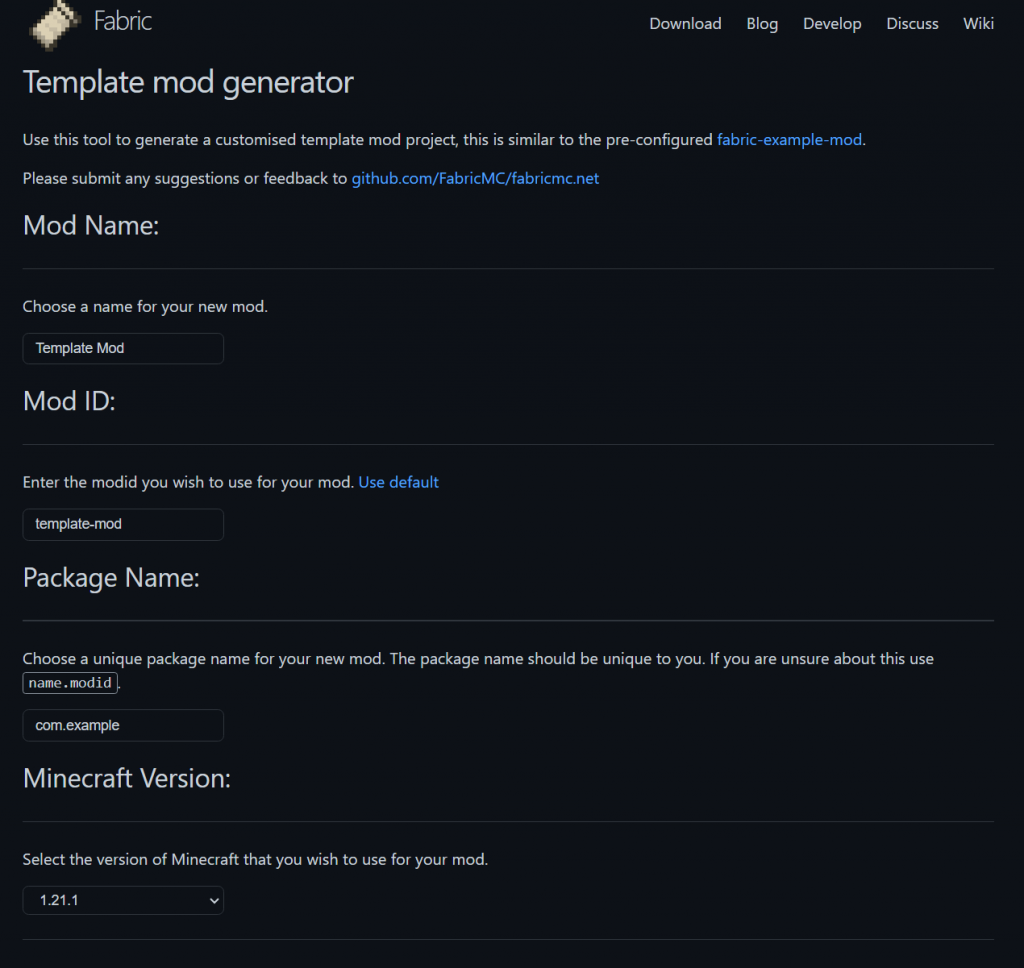Click the name.modid code snippet
The width and height of the screenshot is (1024, 968).
(x=70, y=684)
